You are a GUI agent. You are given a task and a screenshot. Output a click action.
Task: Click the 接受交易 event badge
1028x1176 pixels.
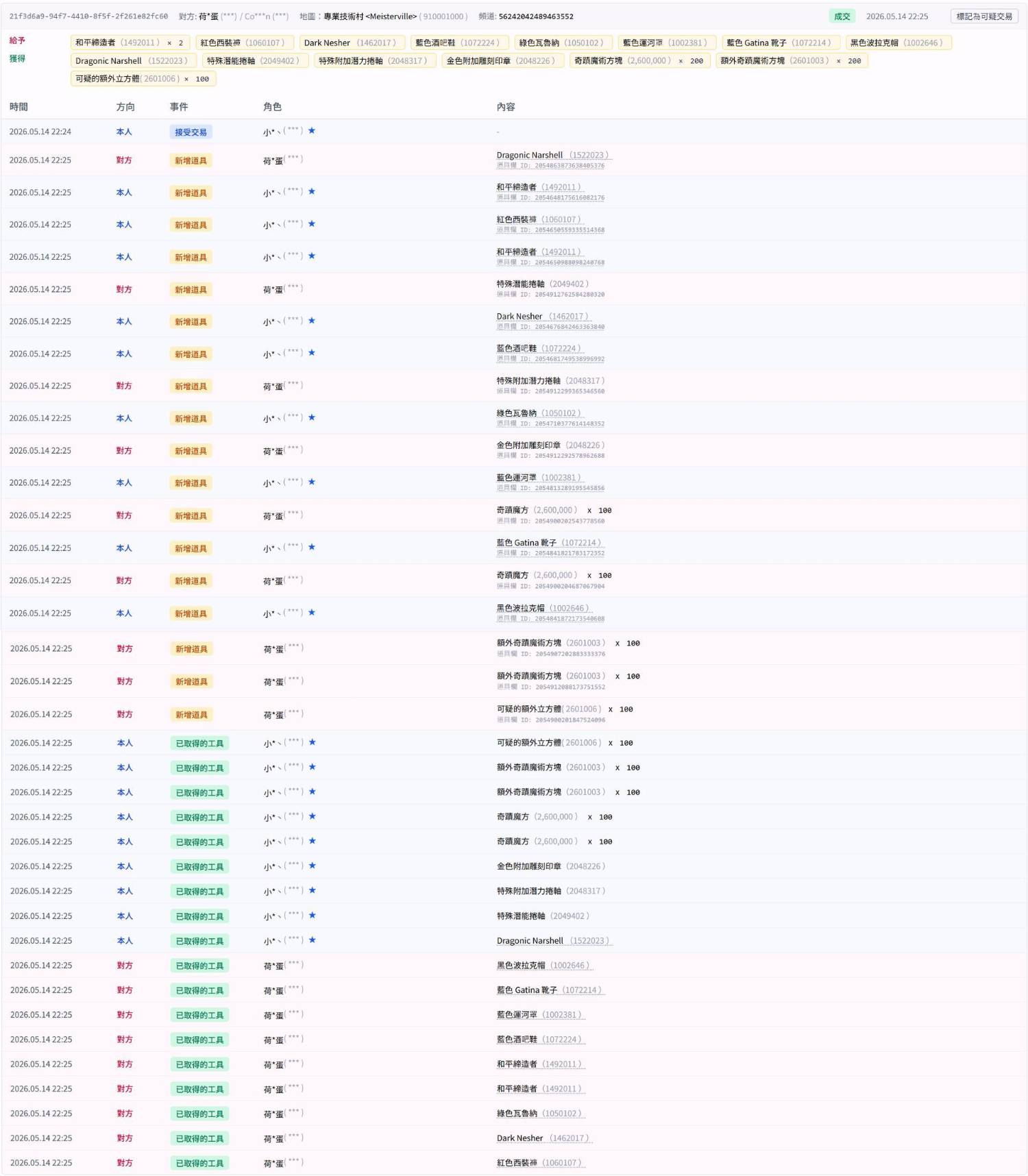tap(191, 132)
